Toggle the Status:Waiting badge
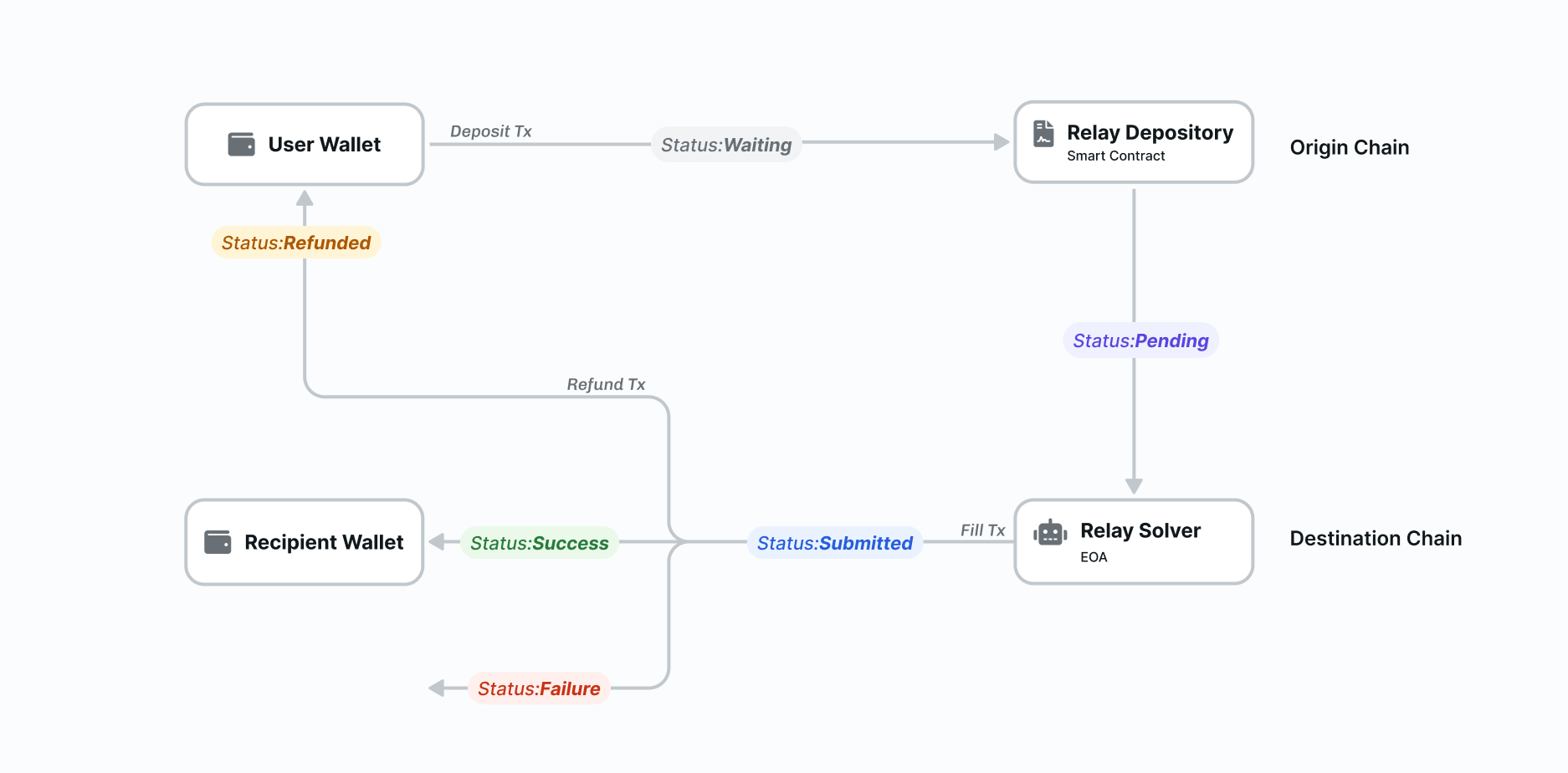 click(x=725, y=144)
